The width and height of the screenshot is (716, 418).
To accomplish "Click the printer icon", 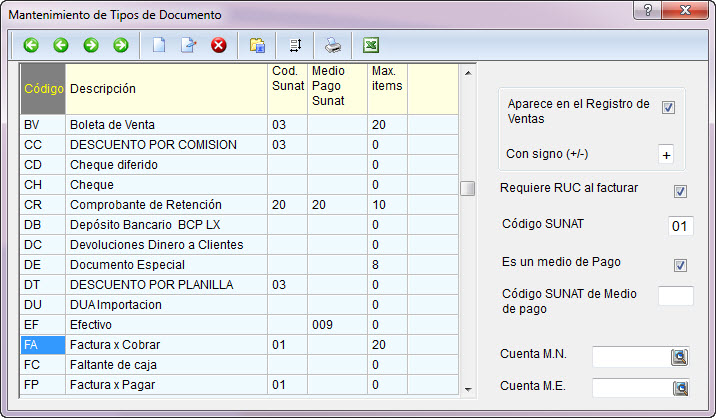I will point(333,45).
